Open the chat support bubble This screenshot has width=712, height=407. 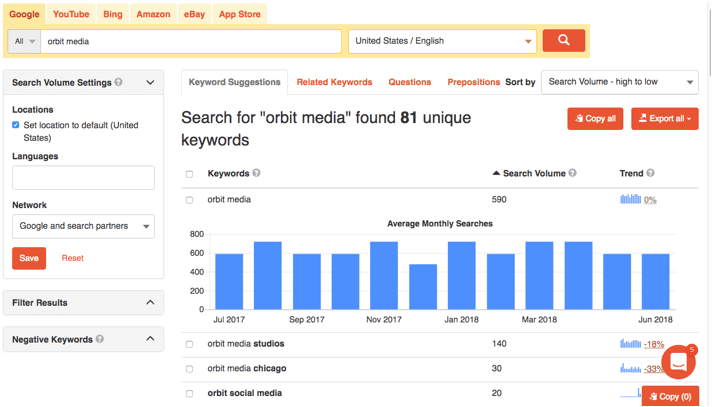point(678,362)
